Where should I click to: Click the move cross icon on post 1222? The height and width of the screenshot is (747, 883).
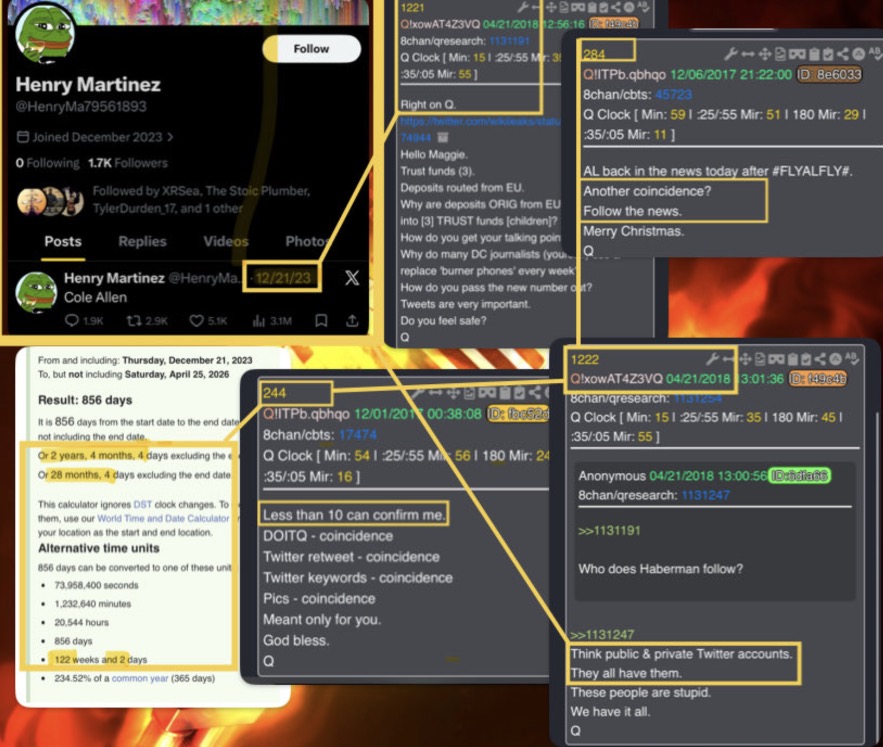tap(746, 359)
